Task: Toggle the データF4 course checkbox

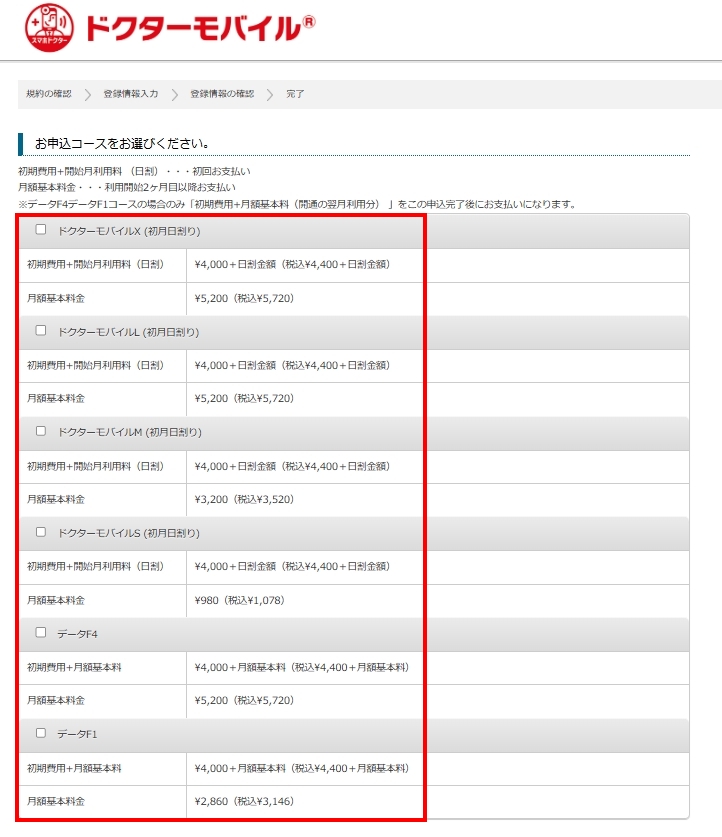Action: pyautogui.click(x=41, y=632)
